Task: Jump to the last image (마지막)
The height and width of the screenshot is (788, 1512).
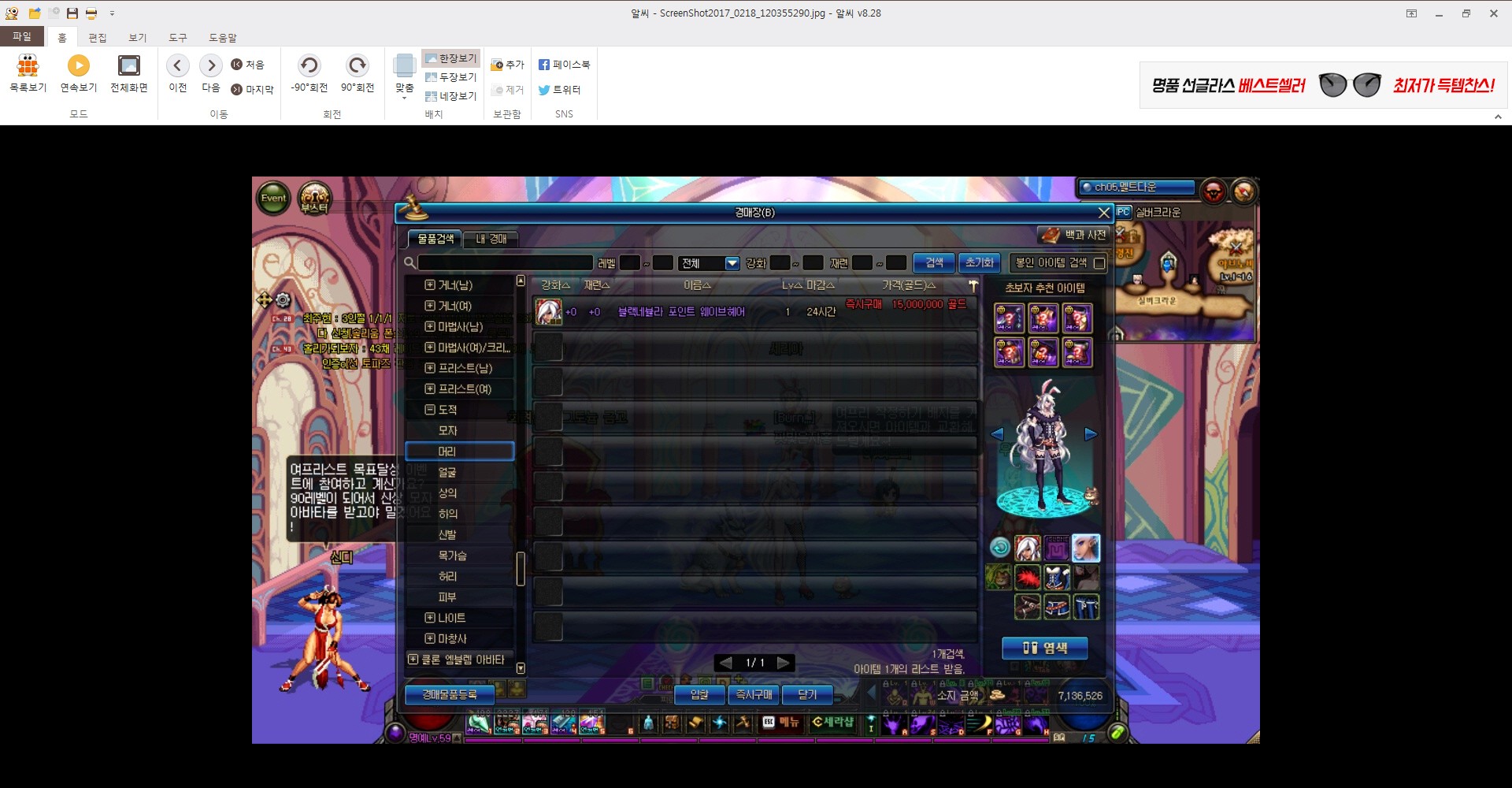Action: point(252,90)
